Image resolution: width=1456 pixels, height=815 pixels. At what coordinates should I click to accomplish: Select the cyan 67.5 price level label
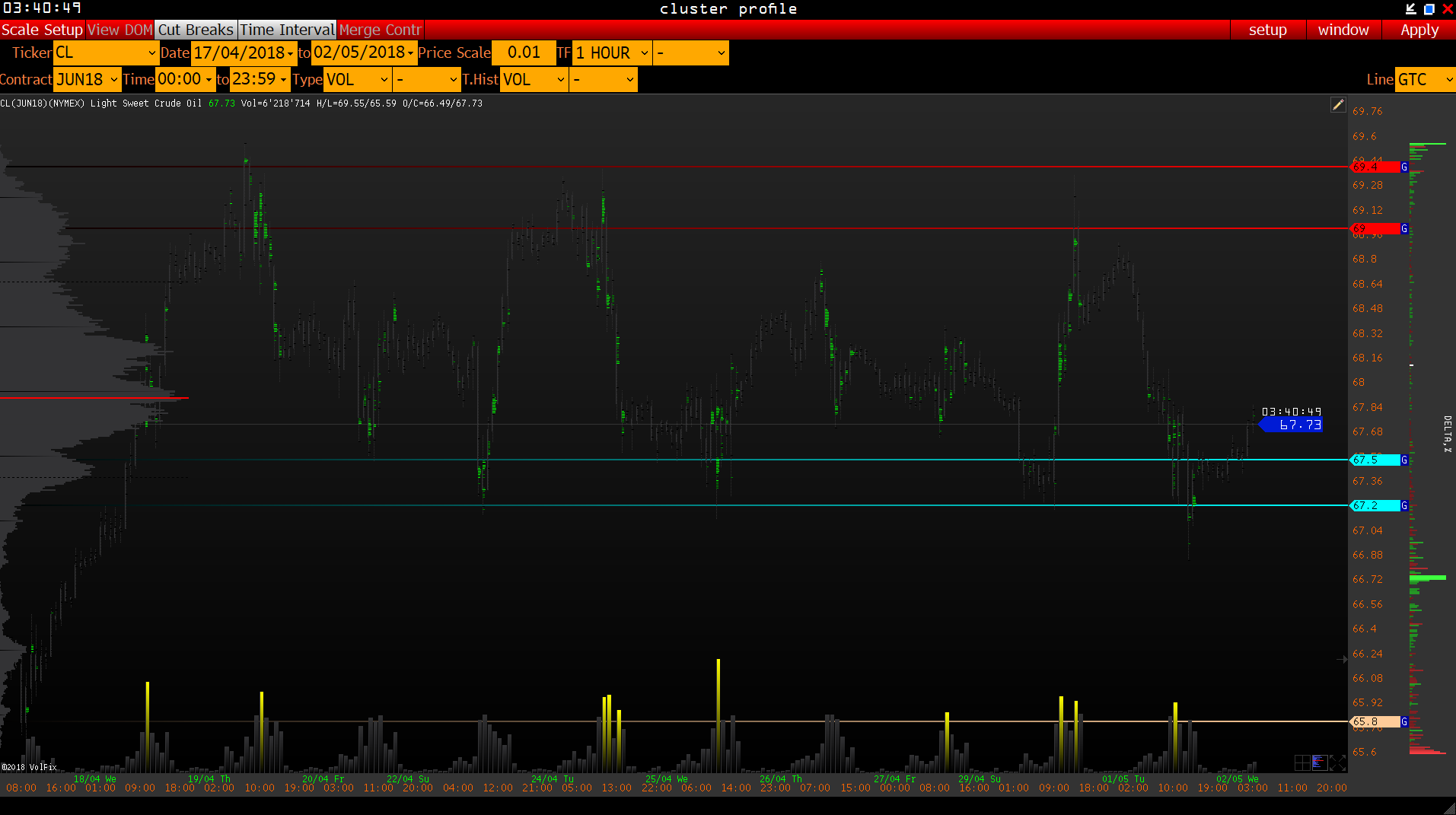[x=1375, y=460]
